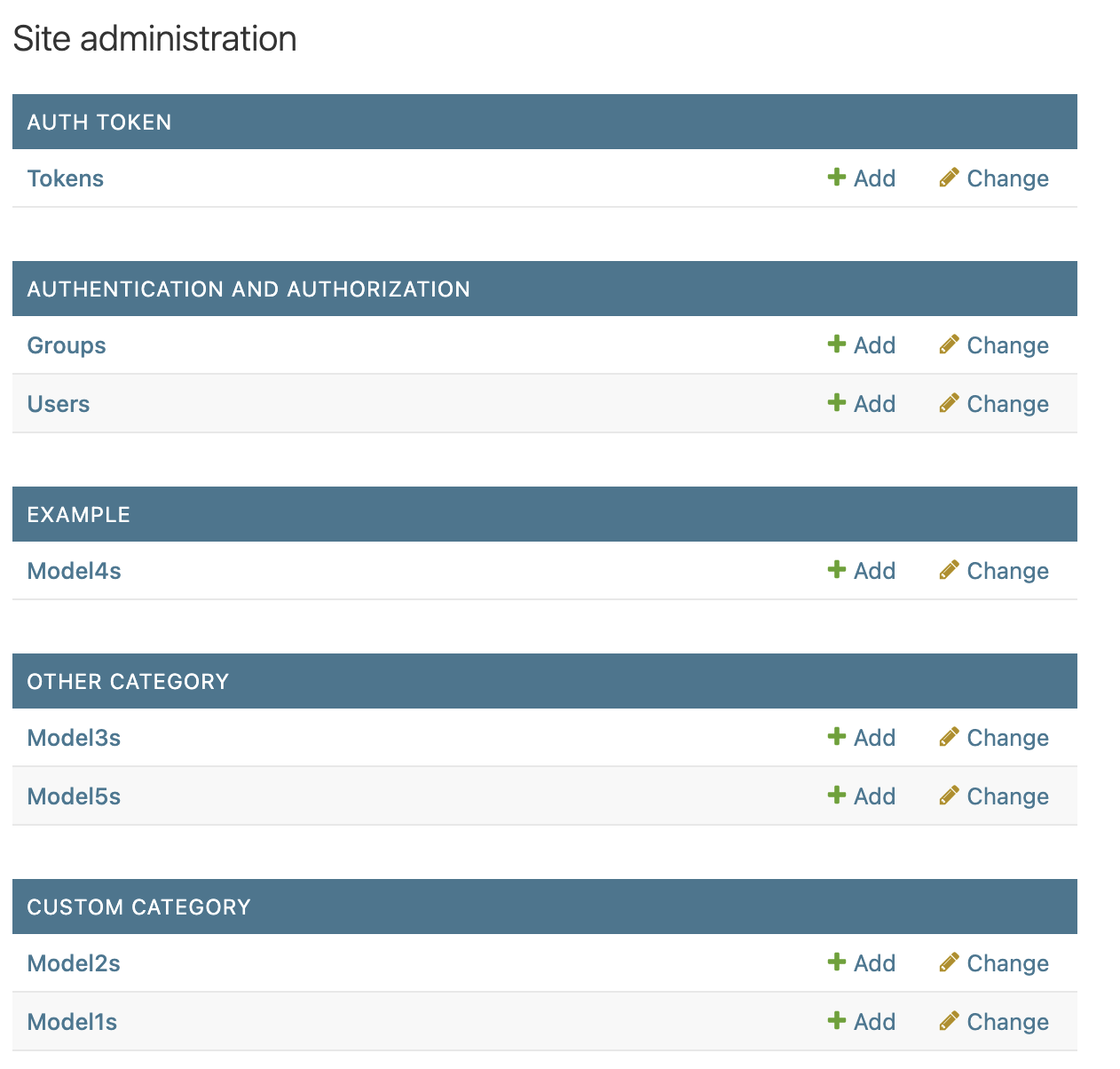
Task: Click the pencil icon in Model2s row
Action: (949, 962)
